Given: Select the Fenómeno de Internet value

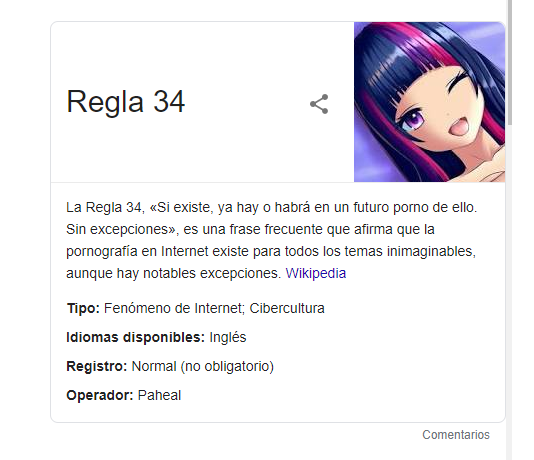Looking at the screenshot, I should click(174, 308).
